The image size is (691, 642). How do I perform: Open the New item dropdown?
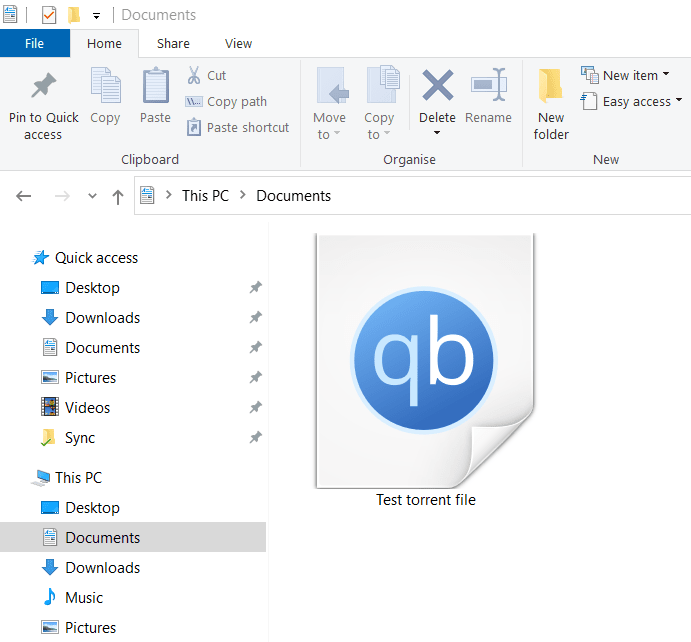625,75
